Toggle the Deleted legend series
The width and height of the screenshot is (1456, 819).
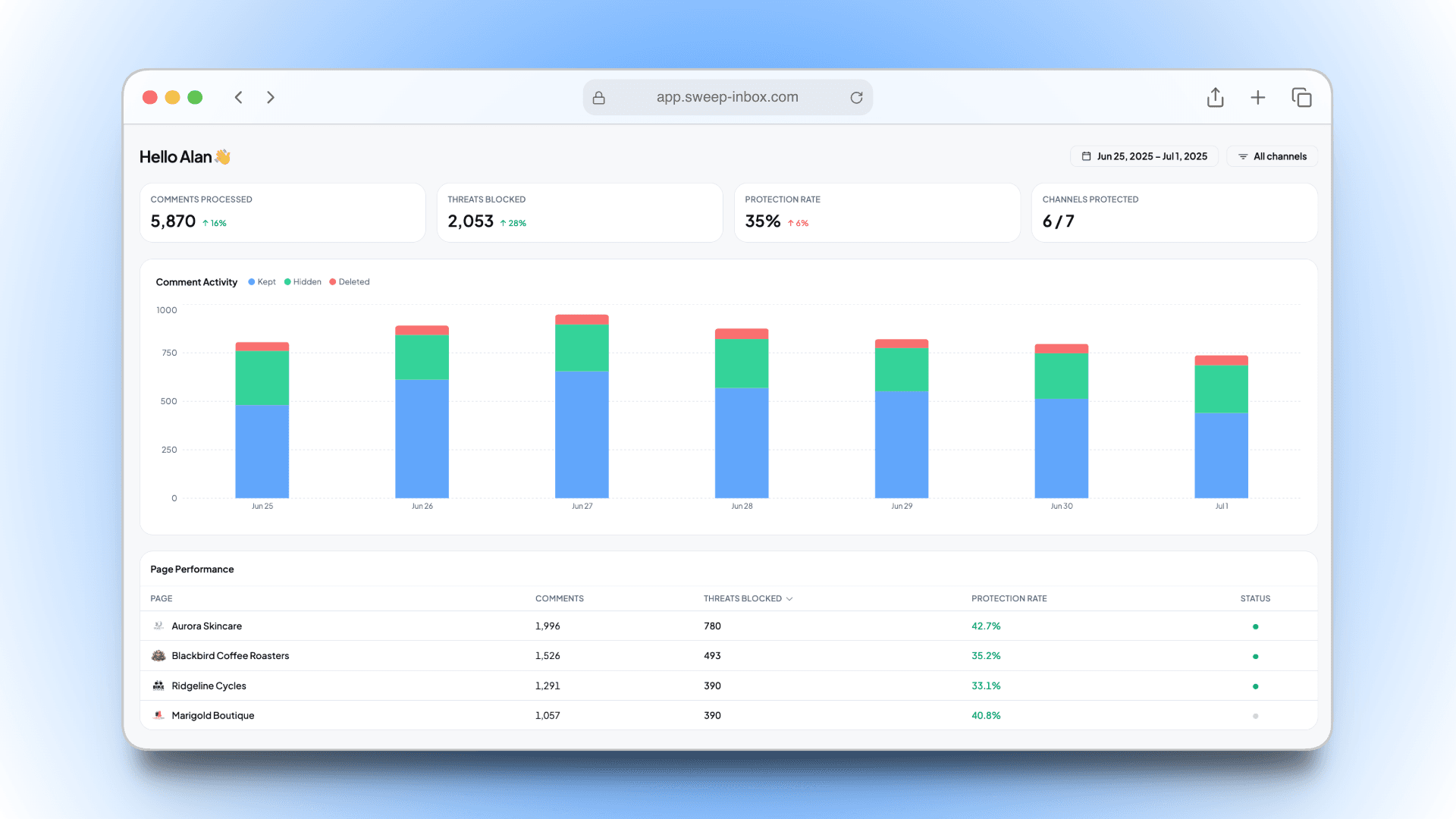350,282
